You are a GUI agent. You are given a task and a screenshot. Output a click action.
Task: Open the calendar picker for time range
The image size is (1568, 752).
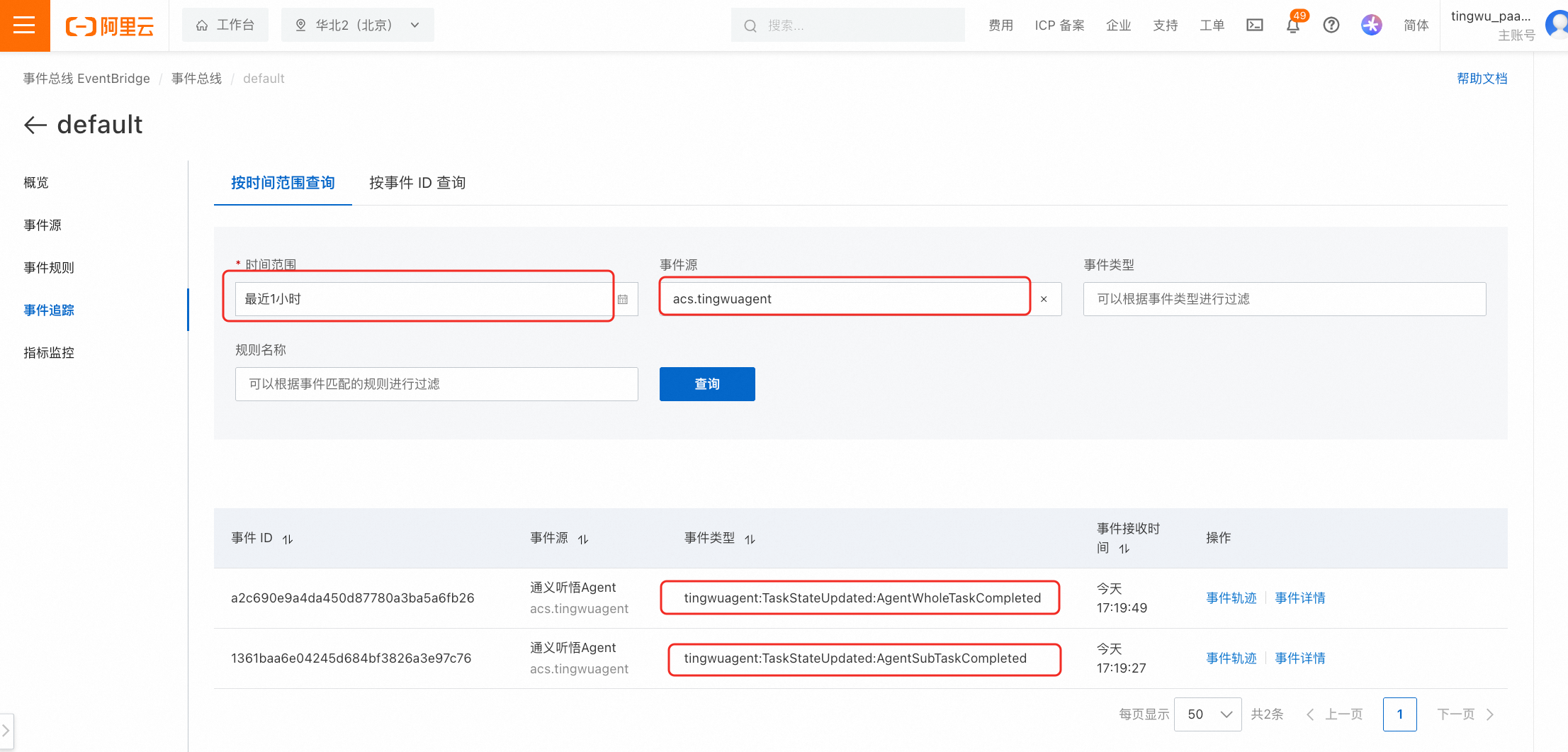point(623,299)
